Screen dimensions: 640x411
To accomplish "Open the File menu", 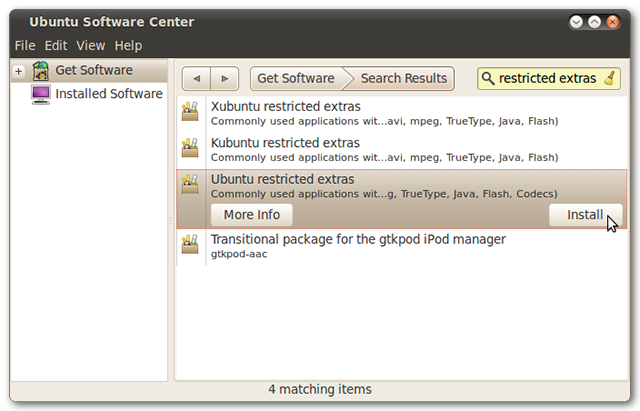I will pos(25,45).
